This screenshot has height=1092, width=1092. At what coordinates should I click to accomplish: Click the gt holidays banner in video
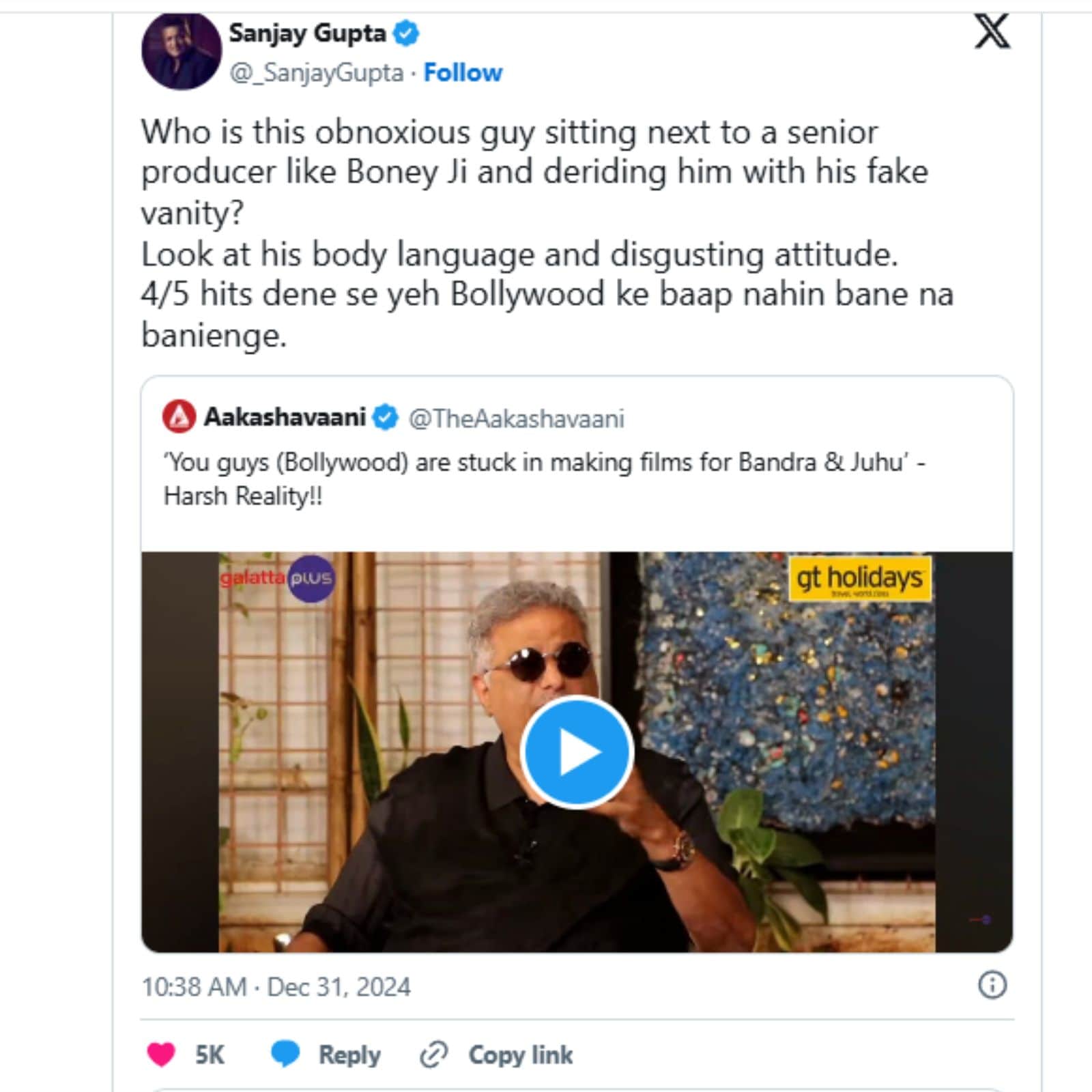[859, 579]
